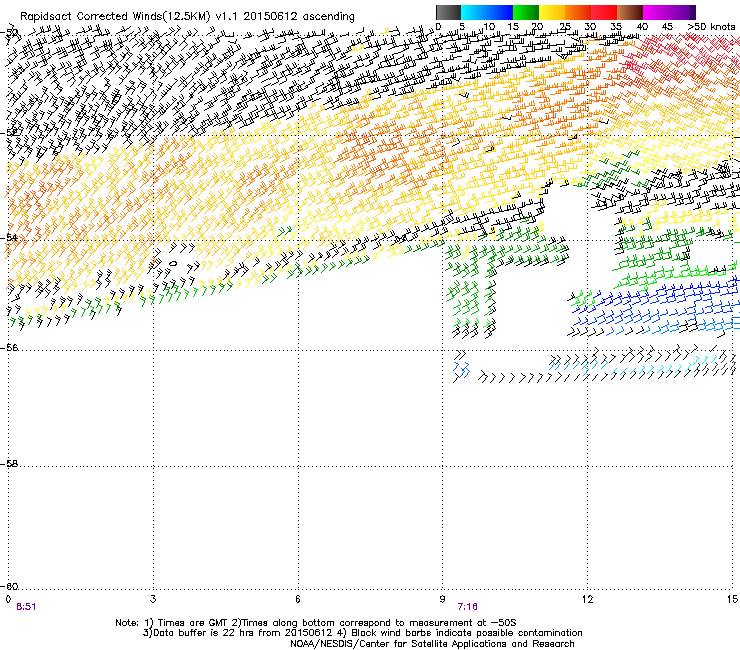Viewport: 740px width, 650px height.
Task: Click the '9' longitude axis label
Action: pos(442,599)
